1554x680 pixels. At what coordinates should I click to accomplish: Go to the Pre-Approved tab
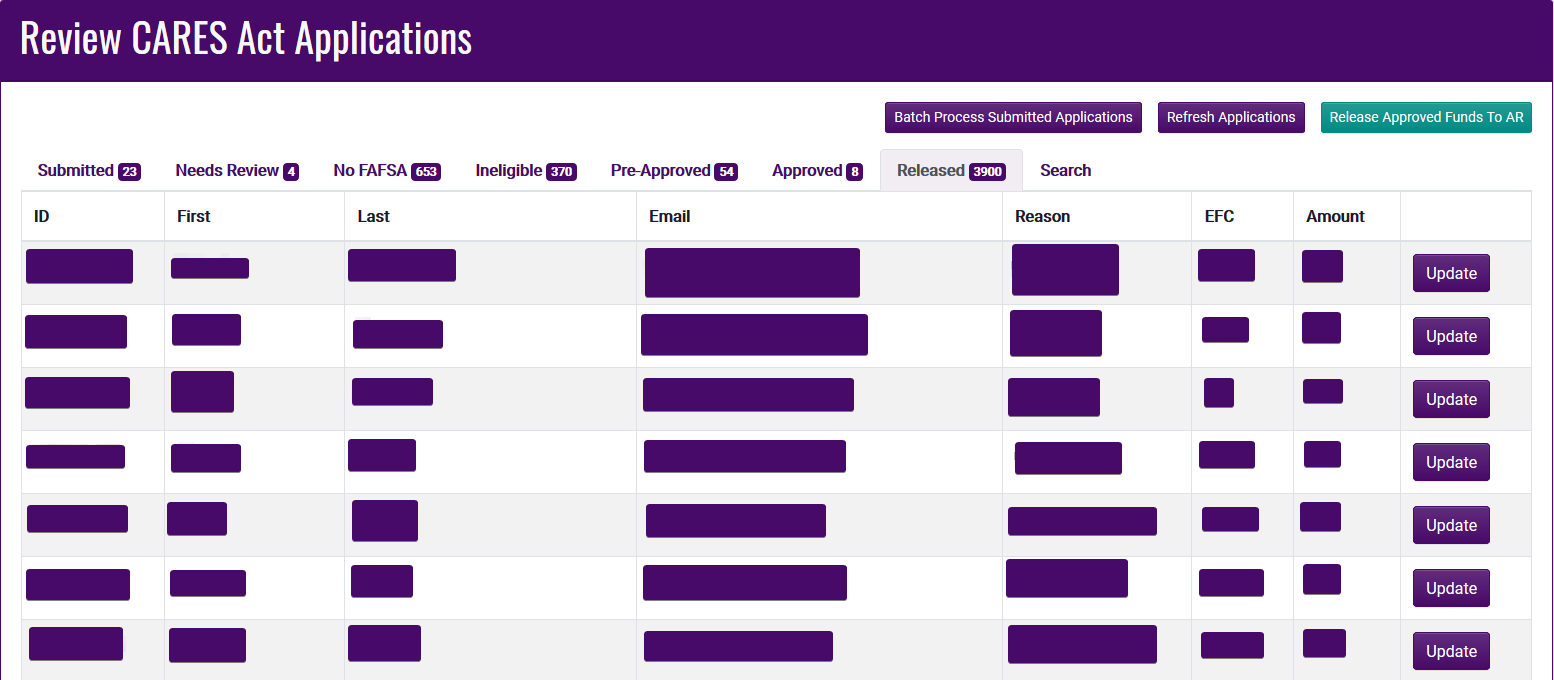tap(673, 171)
